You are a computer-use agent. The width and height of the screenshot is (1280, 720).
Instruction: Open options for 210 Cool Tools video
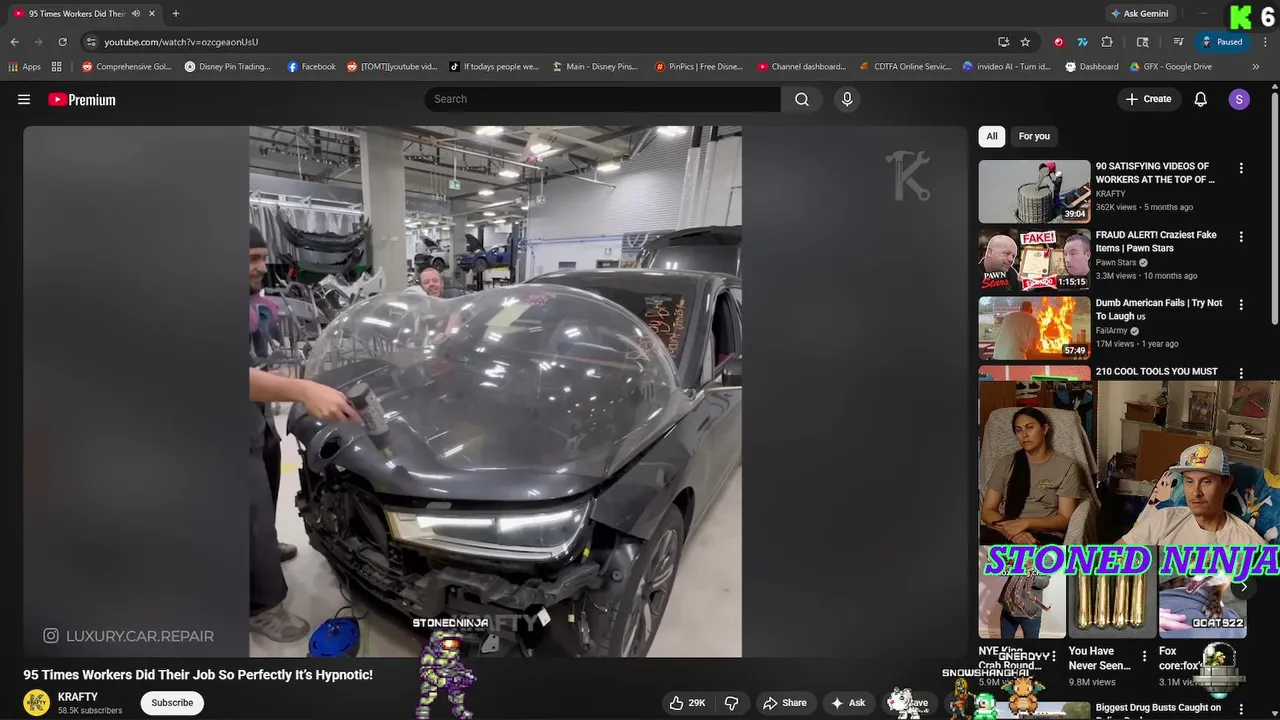1241,373
